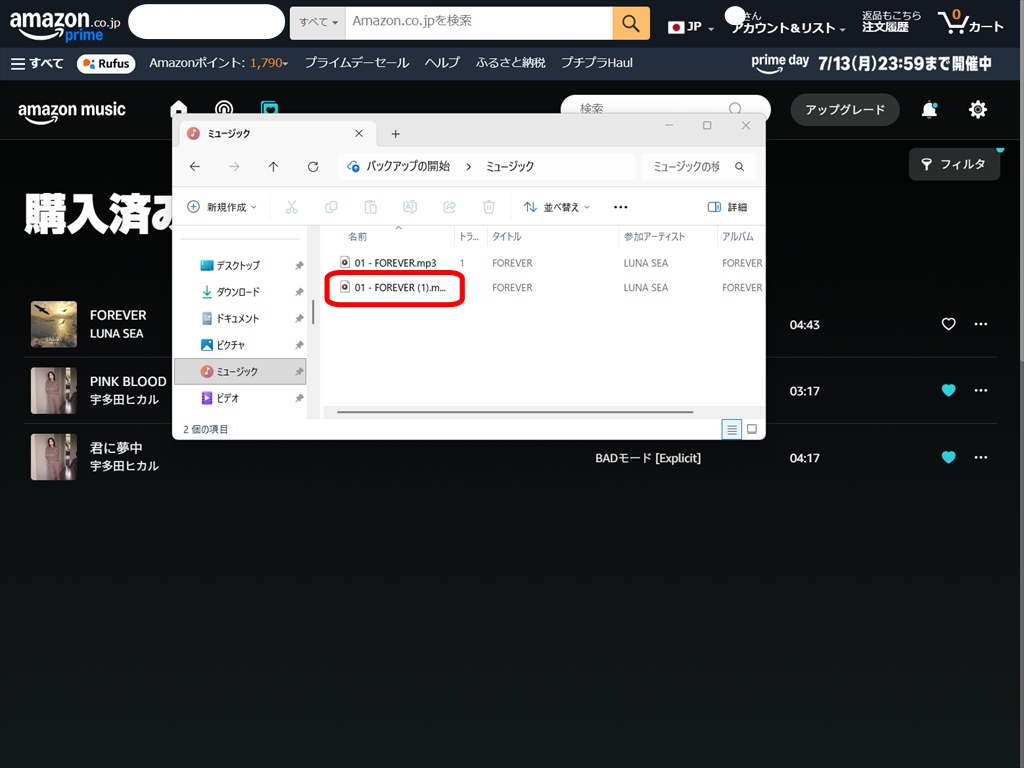Image resolution: width=1024 pixels, height=768 pixels.
Task: Click PINK BLOOD album art thumbnail
Action: 54,391
